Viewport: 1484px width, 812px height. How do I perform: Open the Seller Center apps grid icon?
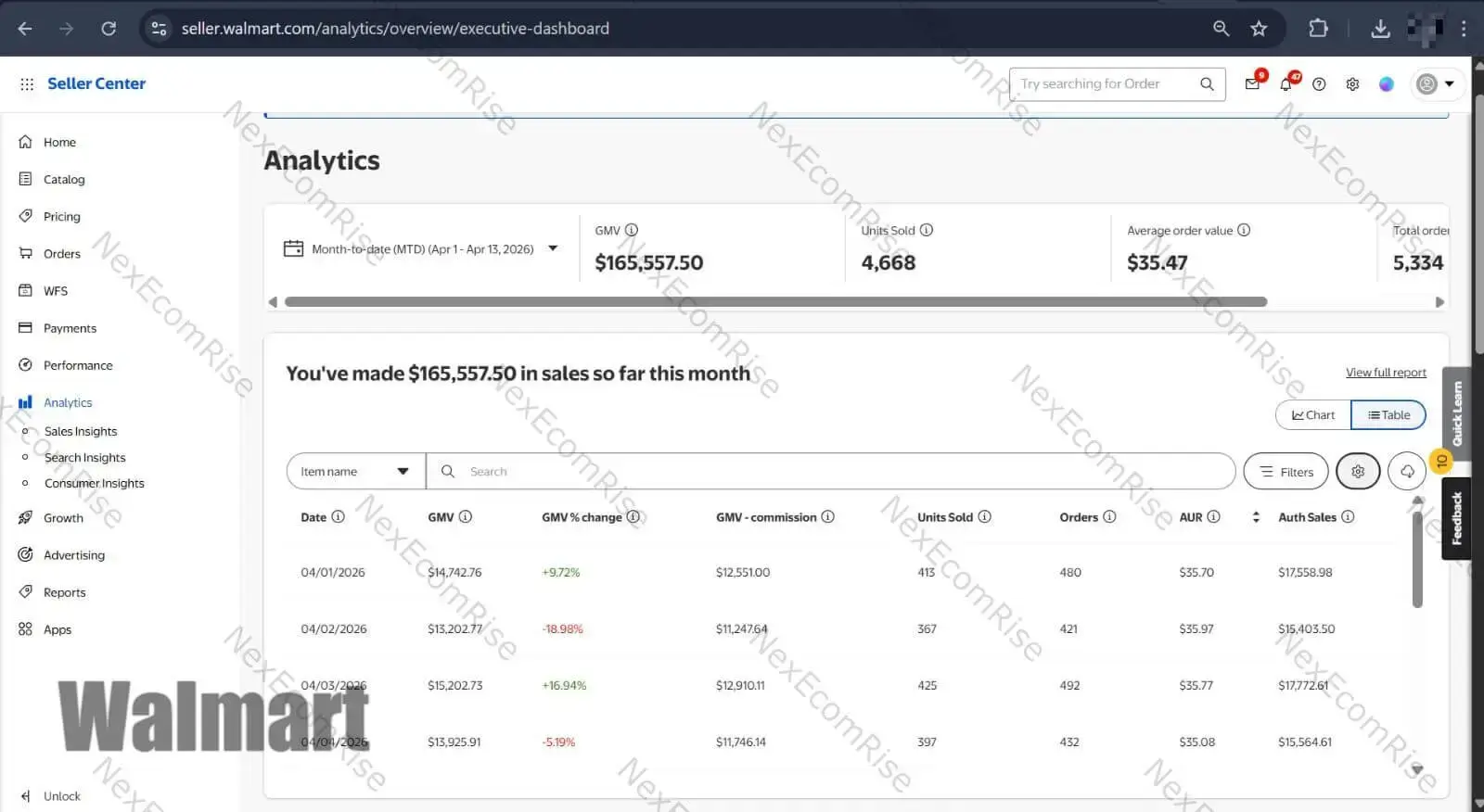click(27, 83)
